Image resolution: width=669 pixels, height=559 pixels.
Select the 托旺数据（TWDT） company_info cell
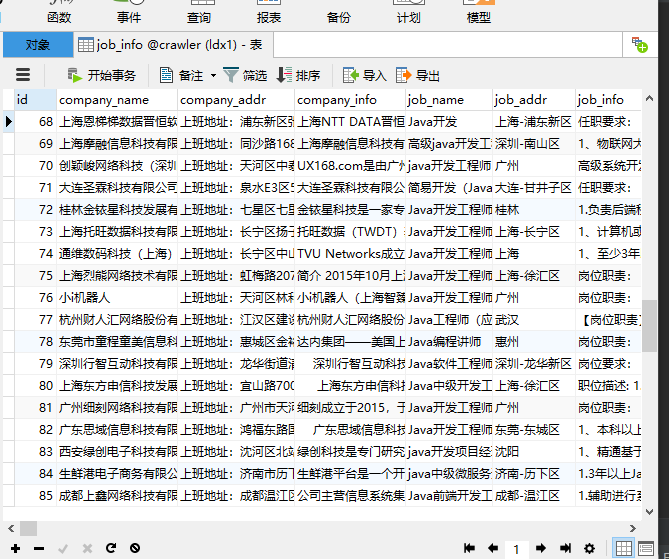[350, 232]
